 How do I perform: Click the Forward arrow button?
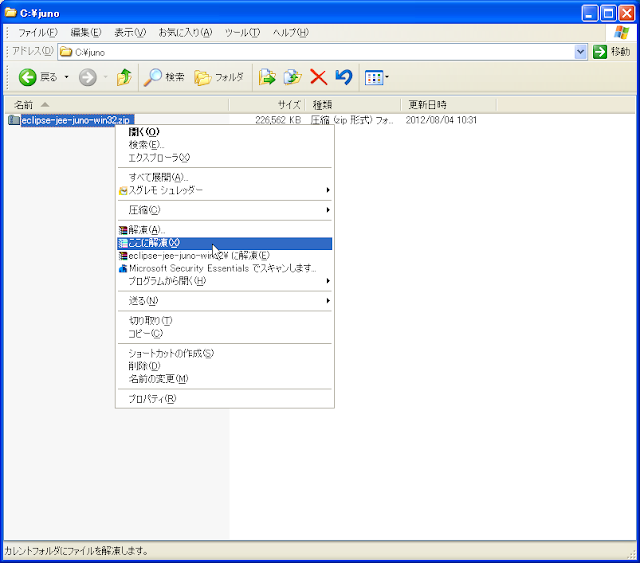tap(88, 77)
